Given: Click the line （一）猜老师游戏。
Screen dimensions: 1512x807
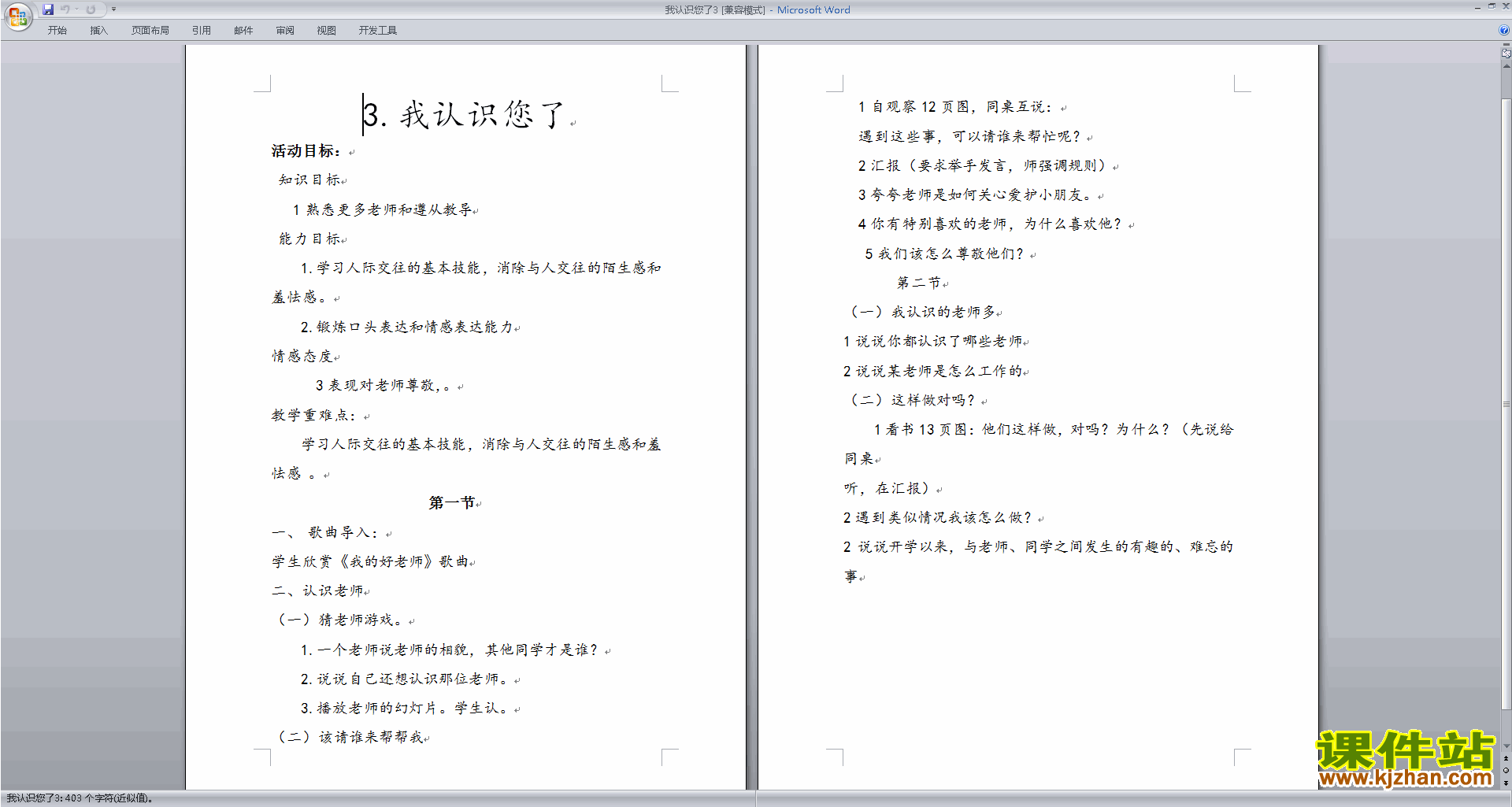Looking at the screenshot, I should [341, 620].
